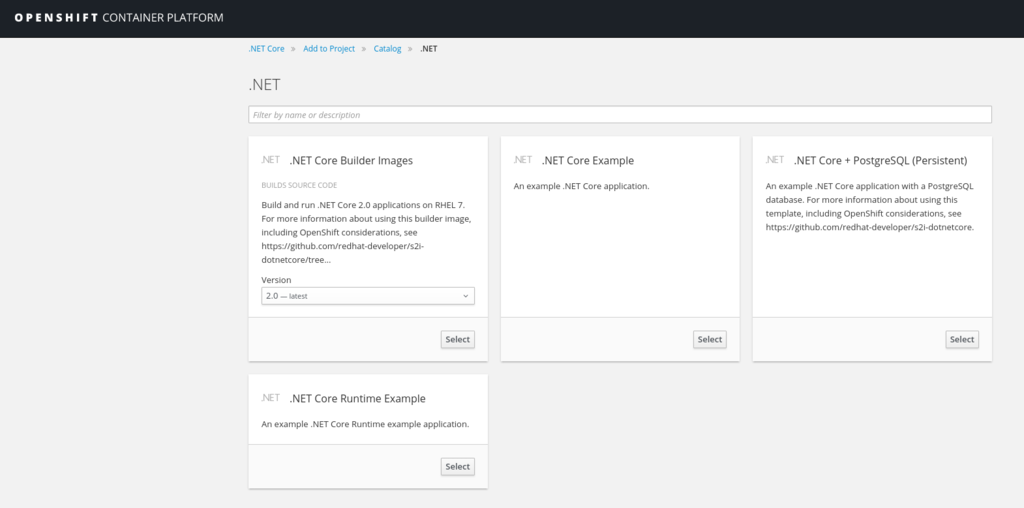Focus the Filter by name or description field
This screenshot has height=508, width=1024.
(x=620, y=114)
